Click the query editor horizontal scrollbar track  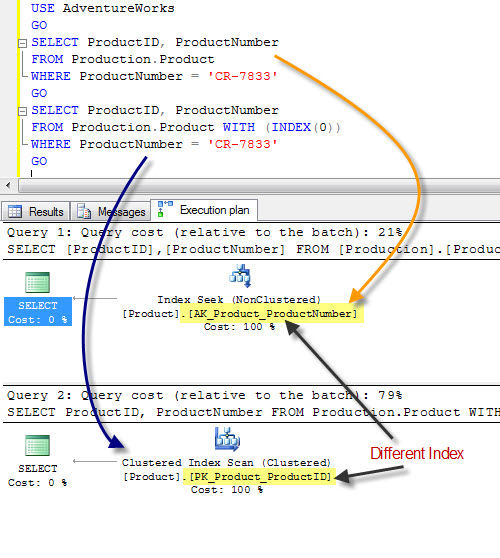click(x=259, y=186)
